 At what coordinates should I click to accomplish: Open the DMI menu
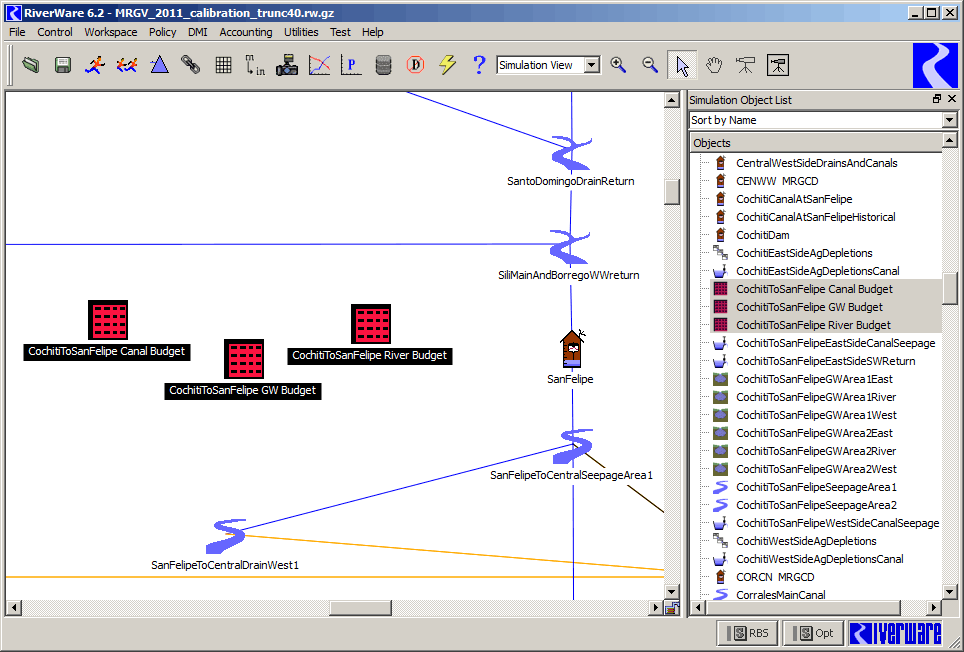click(197, 32)
